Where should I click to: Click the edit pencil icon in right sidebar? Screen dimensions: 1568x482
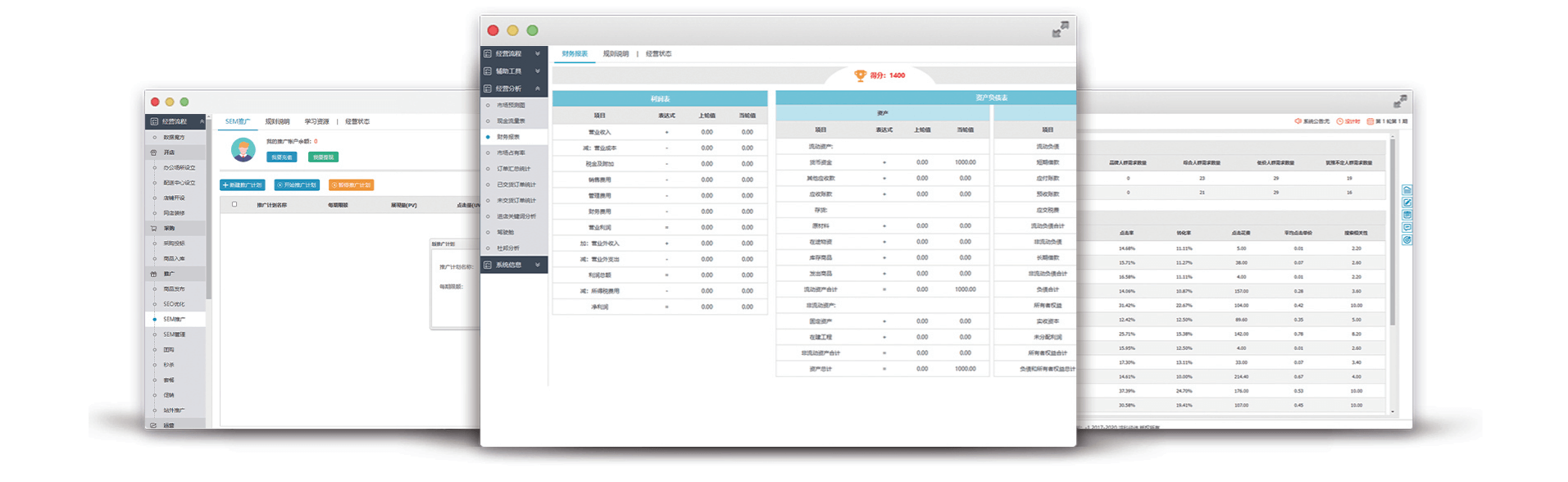click(1407, 202)
